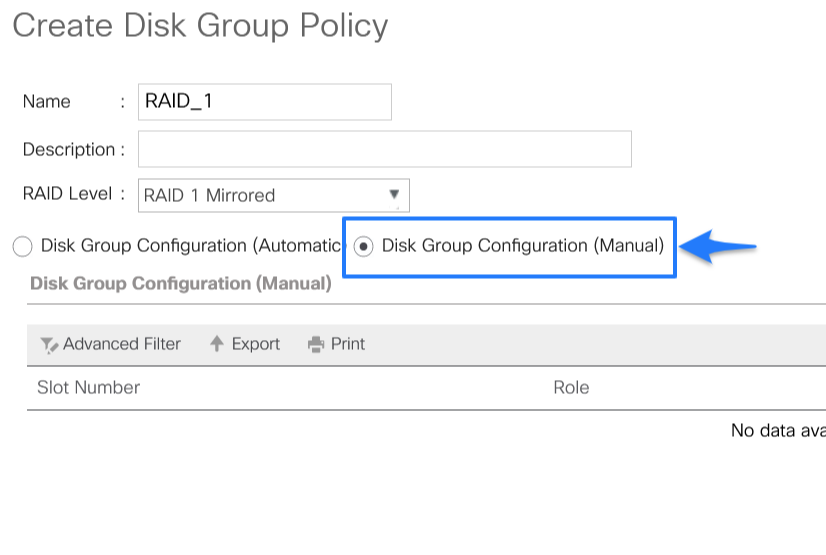The width and height of the screenshot is (826, 555).
Task: Click the blue arrow pointing at Manual
Action: pyautogui.click(x=721, y=246)
